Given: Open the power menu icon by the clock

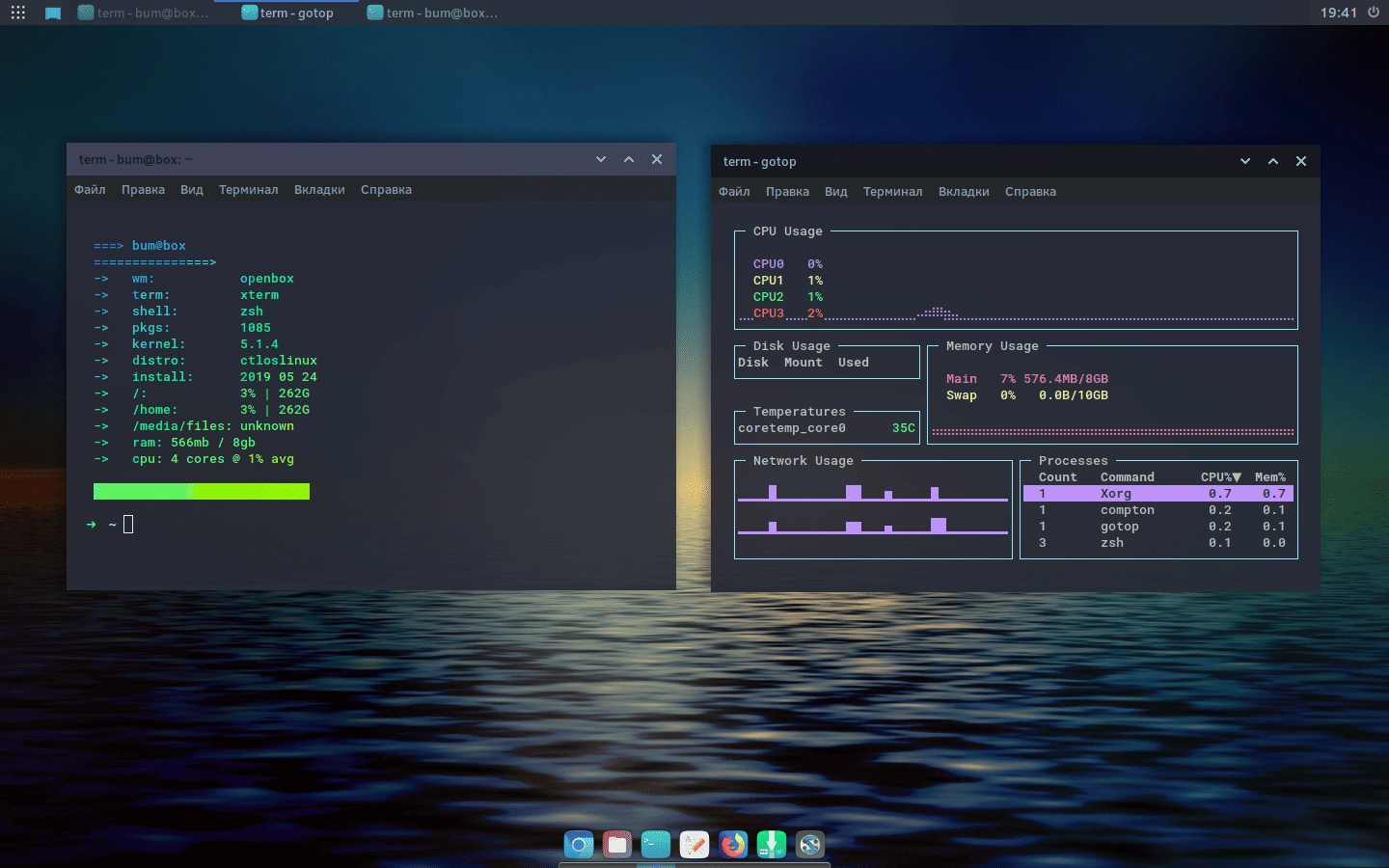Looking at the screenshot, I should [1374, 13].
